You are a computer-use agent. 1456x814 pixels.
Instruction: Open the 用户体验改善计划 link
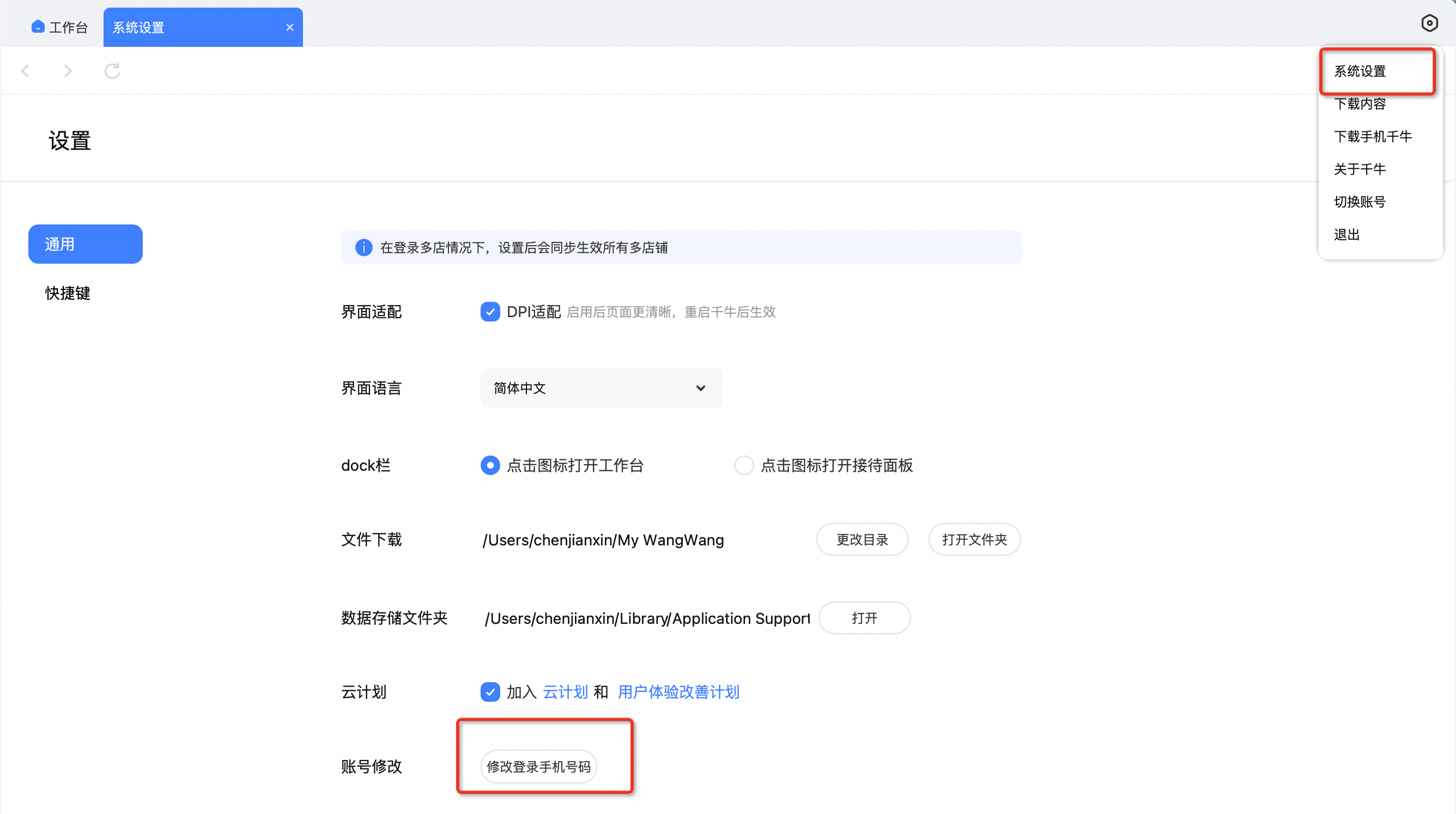coord(678,692)
